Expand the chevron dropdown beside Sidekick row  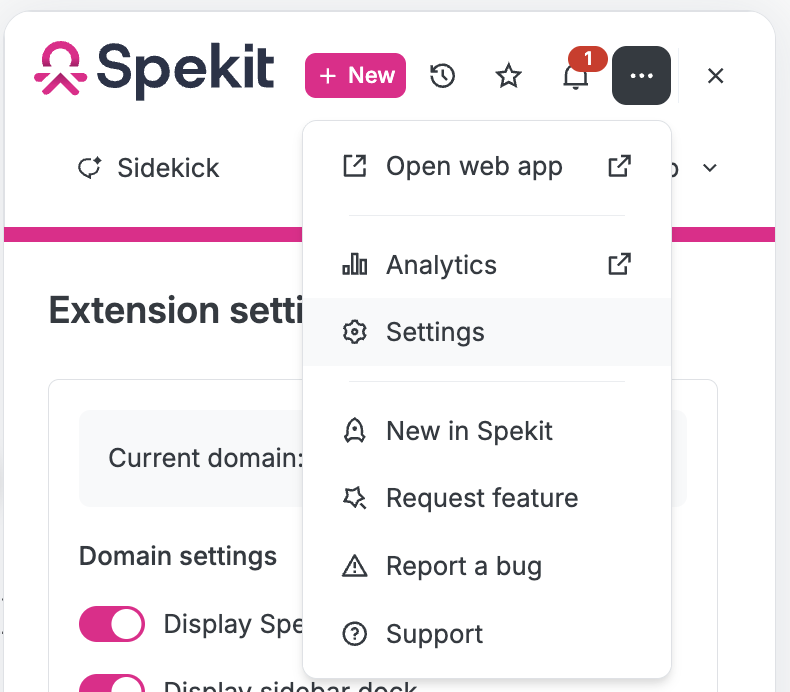pos(709,168)
